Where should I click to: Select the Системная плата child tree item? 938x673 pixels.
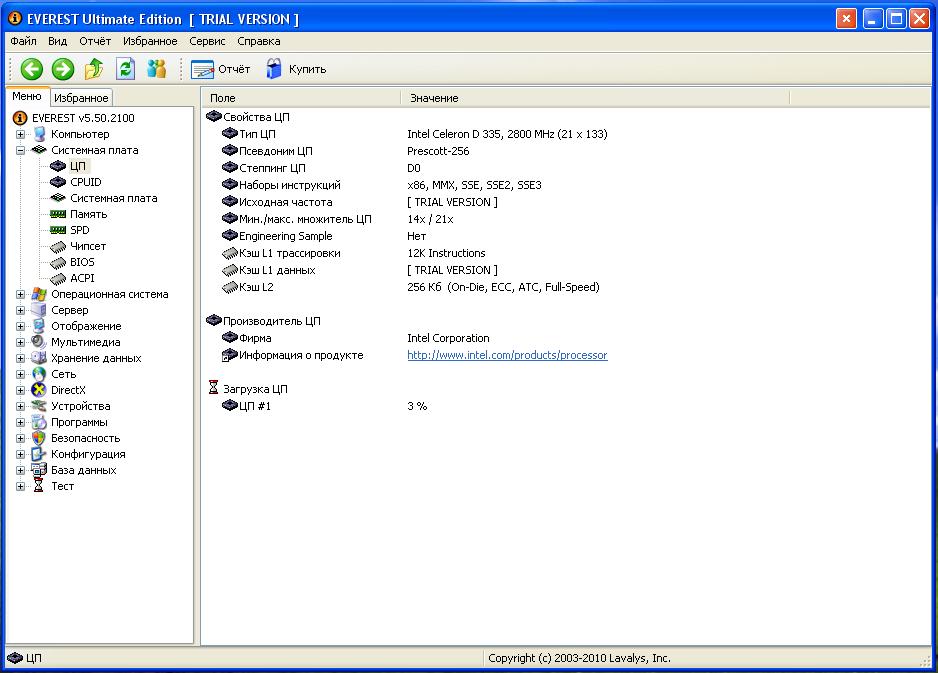tap(114, 198)
